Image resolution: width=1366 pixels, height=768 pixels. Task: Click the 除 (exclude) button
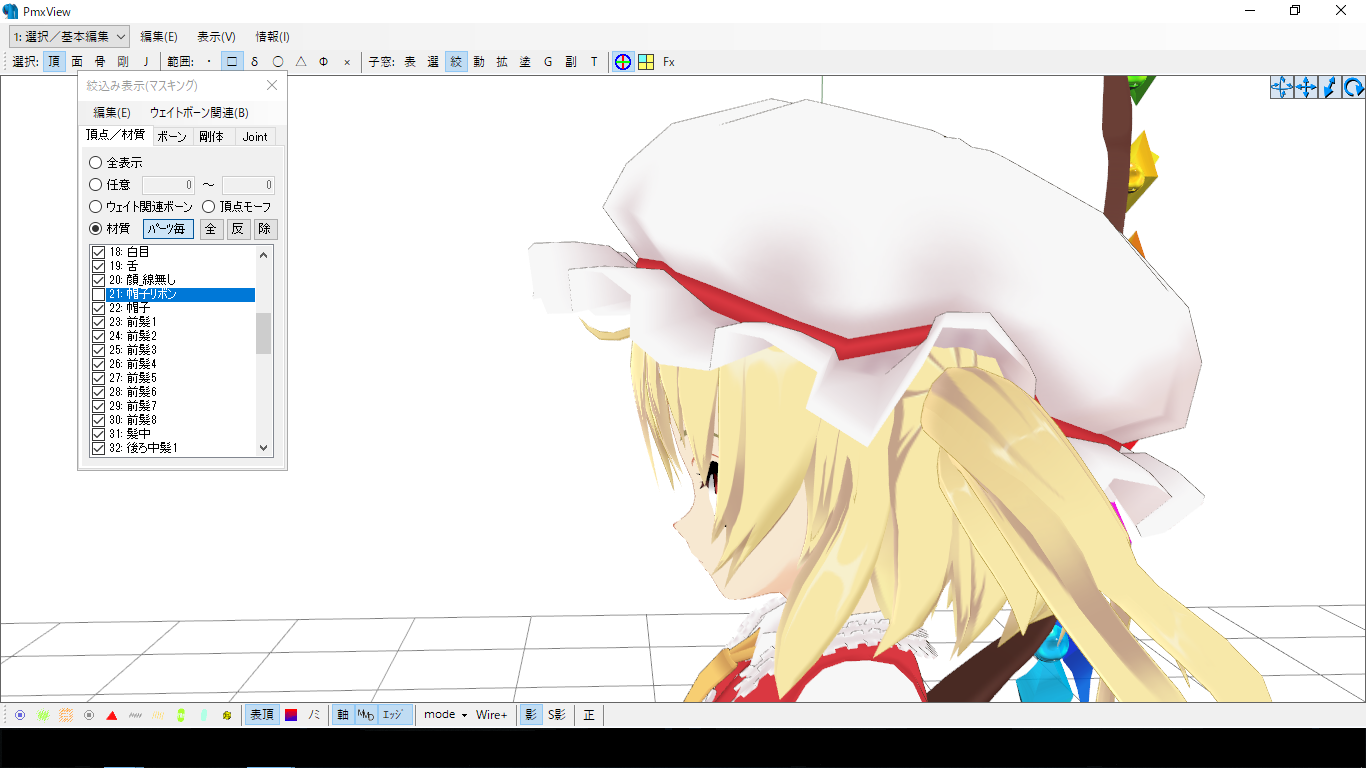click(264, 229)
